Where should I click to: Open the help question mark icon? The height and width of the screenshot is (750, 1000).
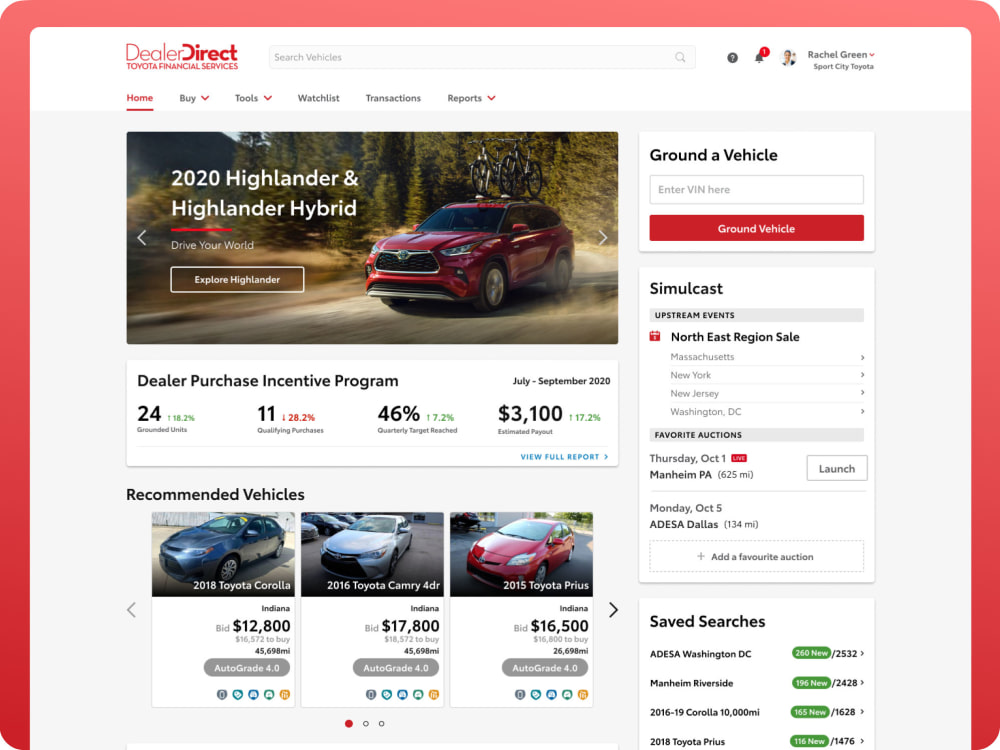coord(732,58)
